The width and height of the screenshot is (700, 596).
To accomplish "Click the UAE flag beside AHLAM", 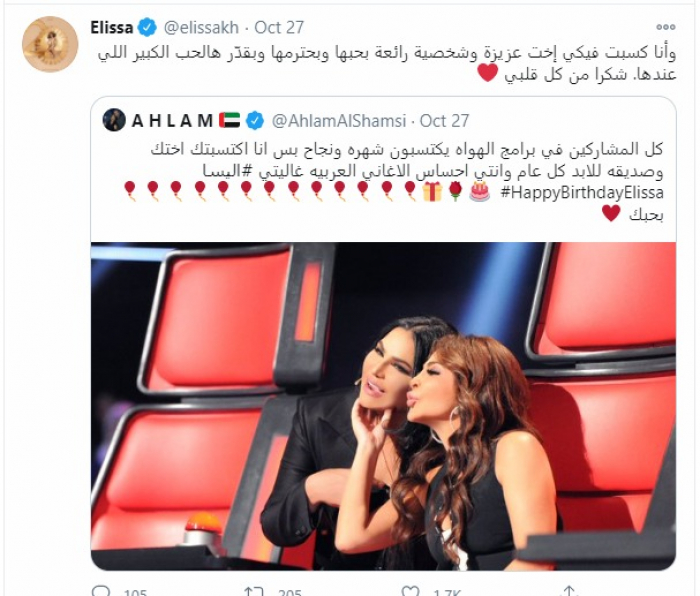I will tap(230, 121).
